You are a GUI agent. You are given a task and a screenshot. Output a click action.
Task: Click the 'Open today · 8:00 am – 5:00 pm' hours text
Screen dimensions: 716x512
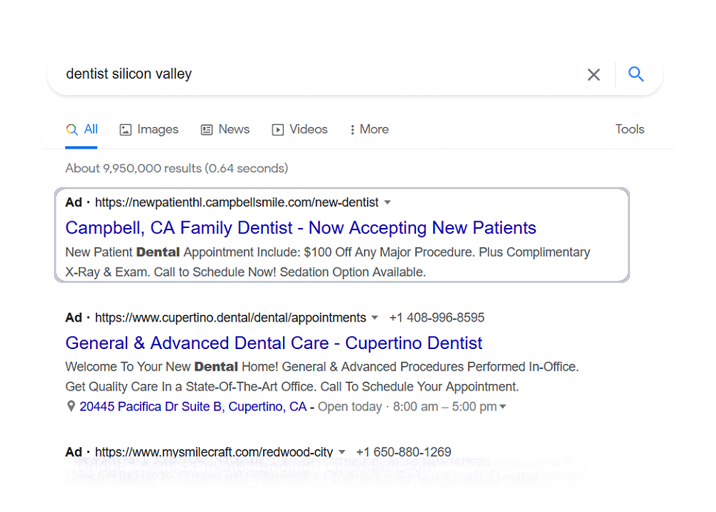point(407,406)
